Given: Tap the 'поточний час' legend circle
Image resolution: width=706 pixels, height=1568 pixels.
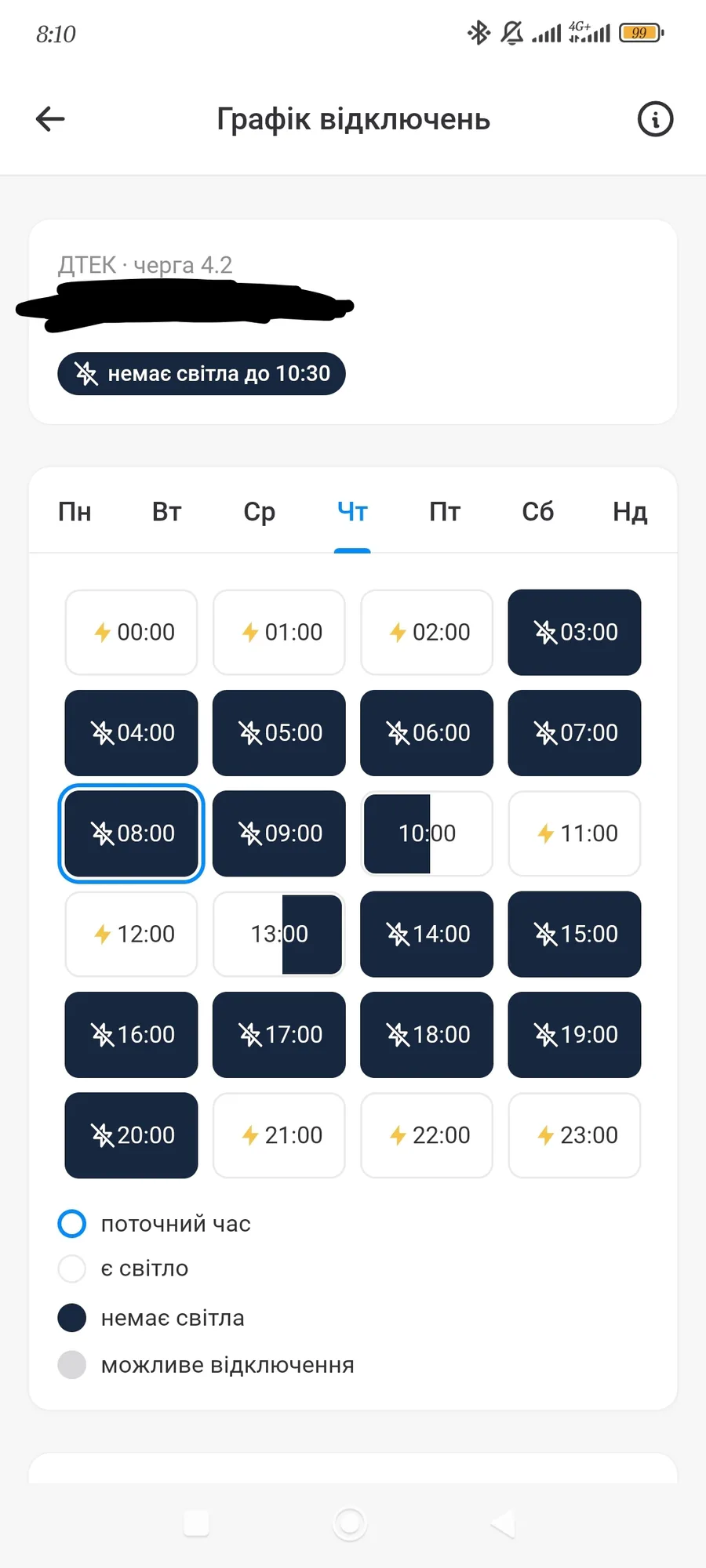Looking at the screenshot, I should 72,1224.
